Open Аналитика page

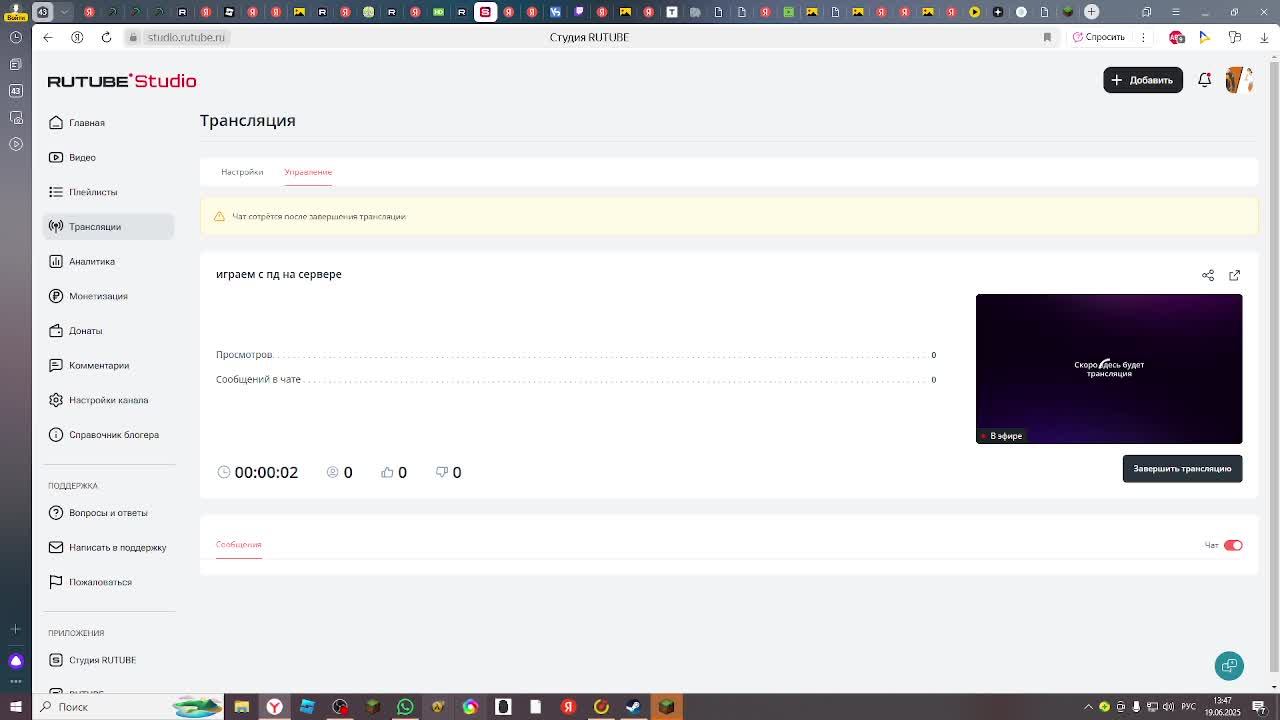pyautogui.click(x=108, y=261)
